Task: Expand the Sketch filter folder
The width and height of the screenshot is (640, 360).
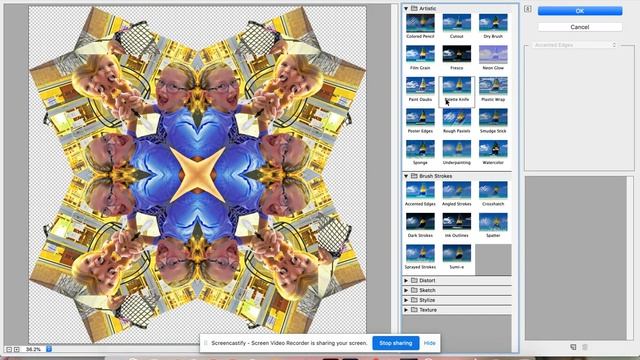Action: pyautogui.click(x=406, y=290)
